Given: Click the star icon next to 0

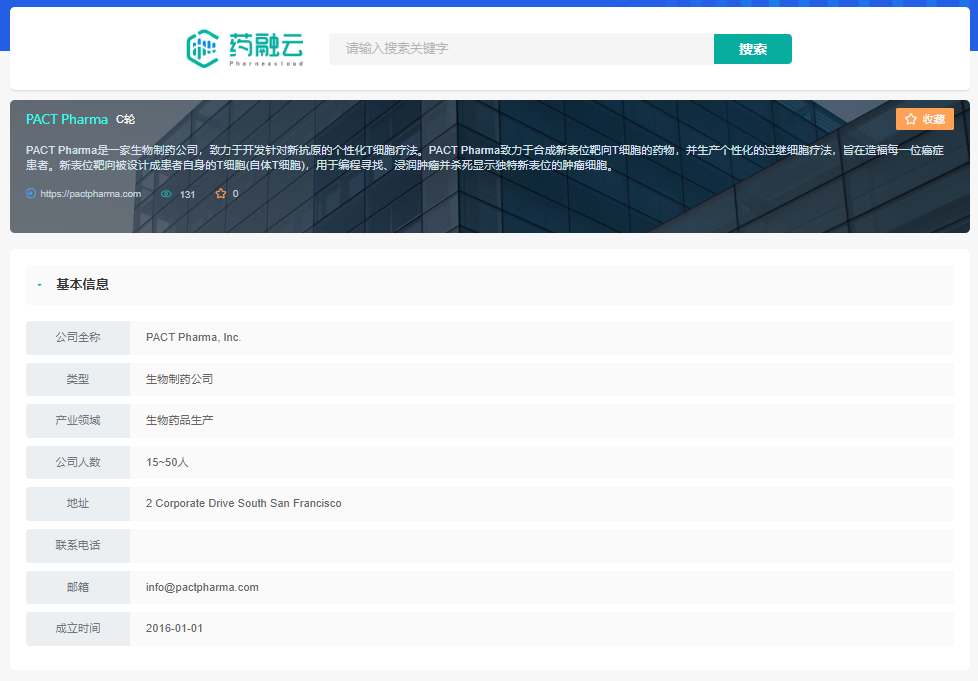Looking at the screenshot, I should (x=221, y=194).
